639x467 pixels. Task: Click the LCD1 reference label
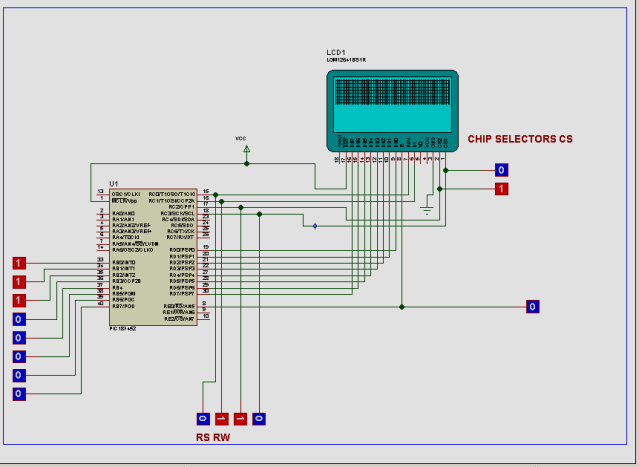336,52
